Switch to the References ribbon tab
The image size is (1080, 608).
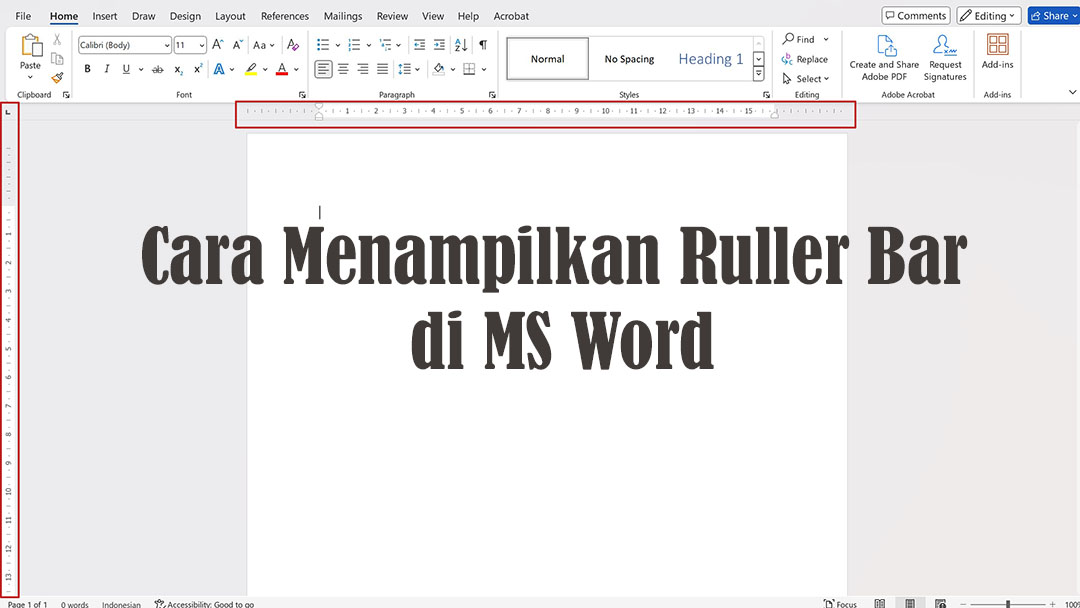pos(285,16)
